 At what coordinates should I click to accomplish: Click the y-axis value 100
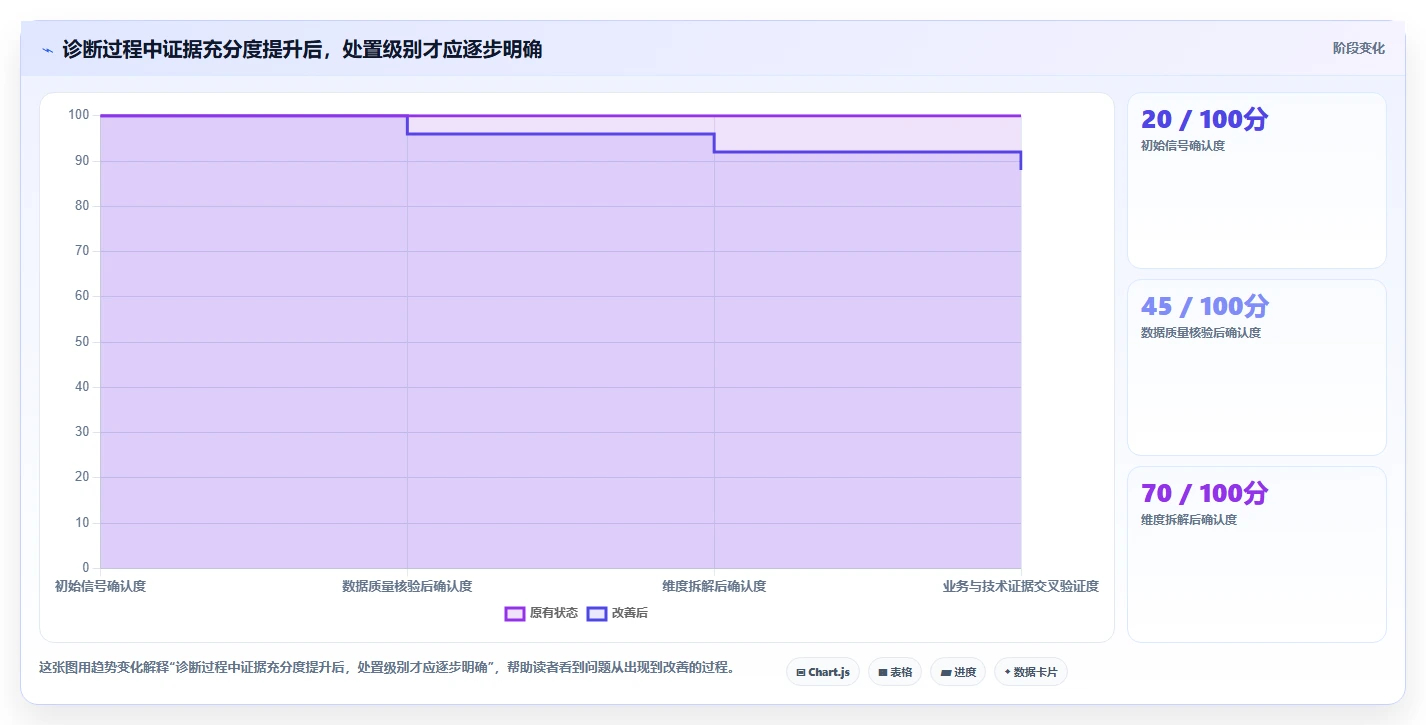click(x=79, y=115)
